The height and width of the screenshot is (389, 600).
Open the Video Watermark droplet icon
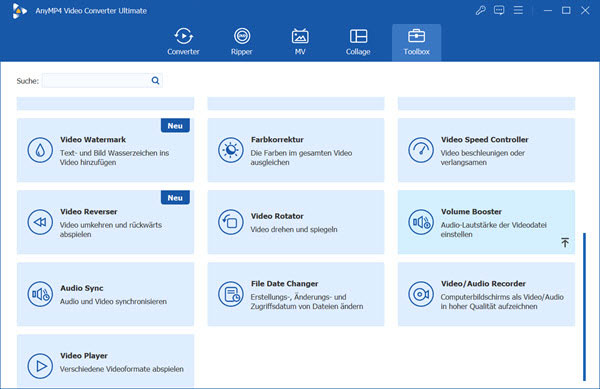40,150
